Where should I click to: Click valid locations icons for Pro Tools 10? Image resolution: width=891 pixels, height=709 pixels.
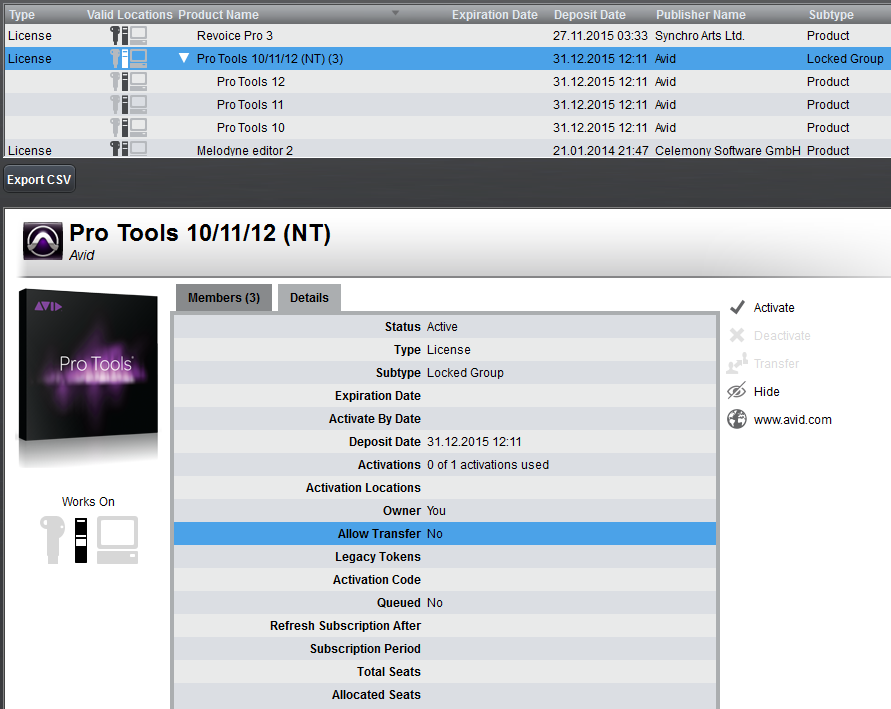[x=128, y=127]
